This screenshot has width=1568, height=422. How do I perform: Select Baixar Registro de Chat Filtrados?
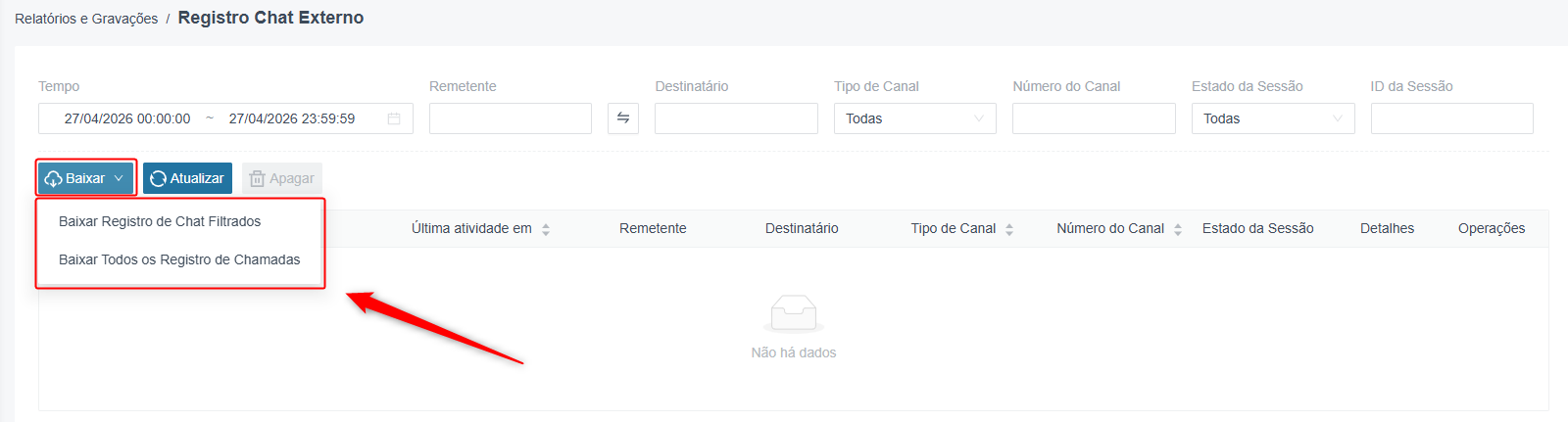click(160, 221)
